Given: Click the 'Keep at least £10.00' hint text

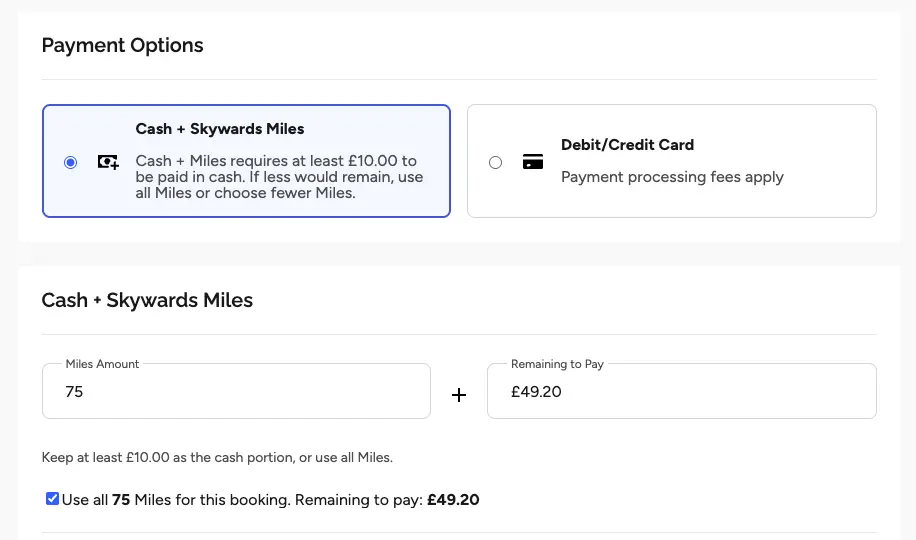Looking at the screenshot, I should (x=217, y=457).
